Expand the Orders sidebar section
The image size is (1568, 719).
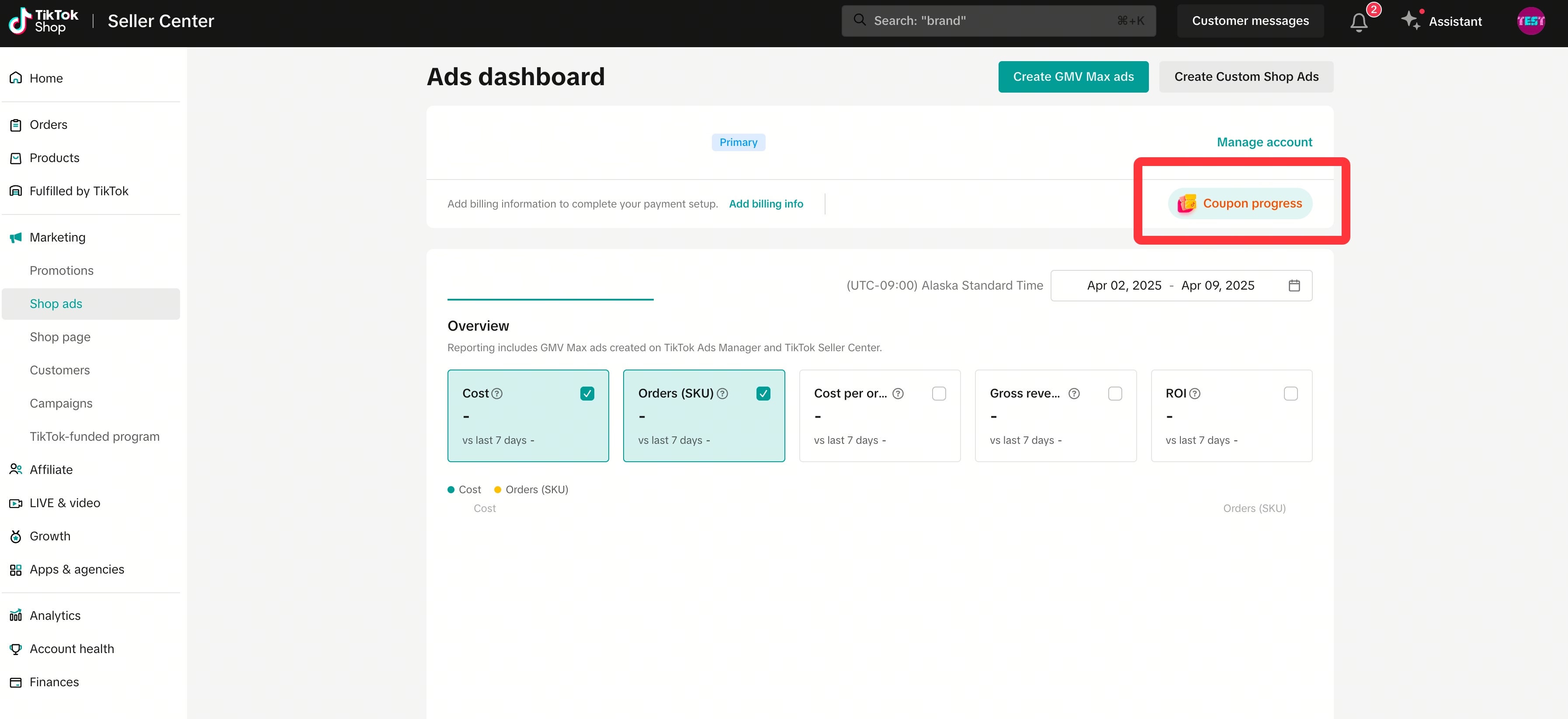91,124
